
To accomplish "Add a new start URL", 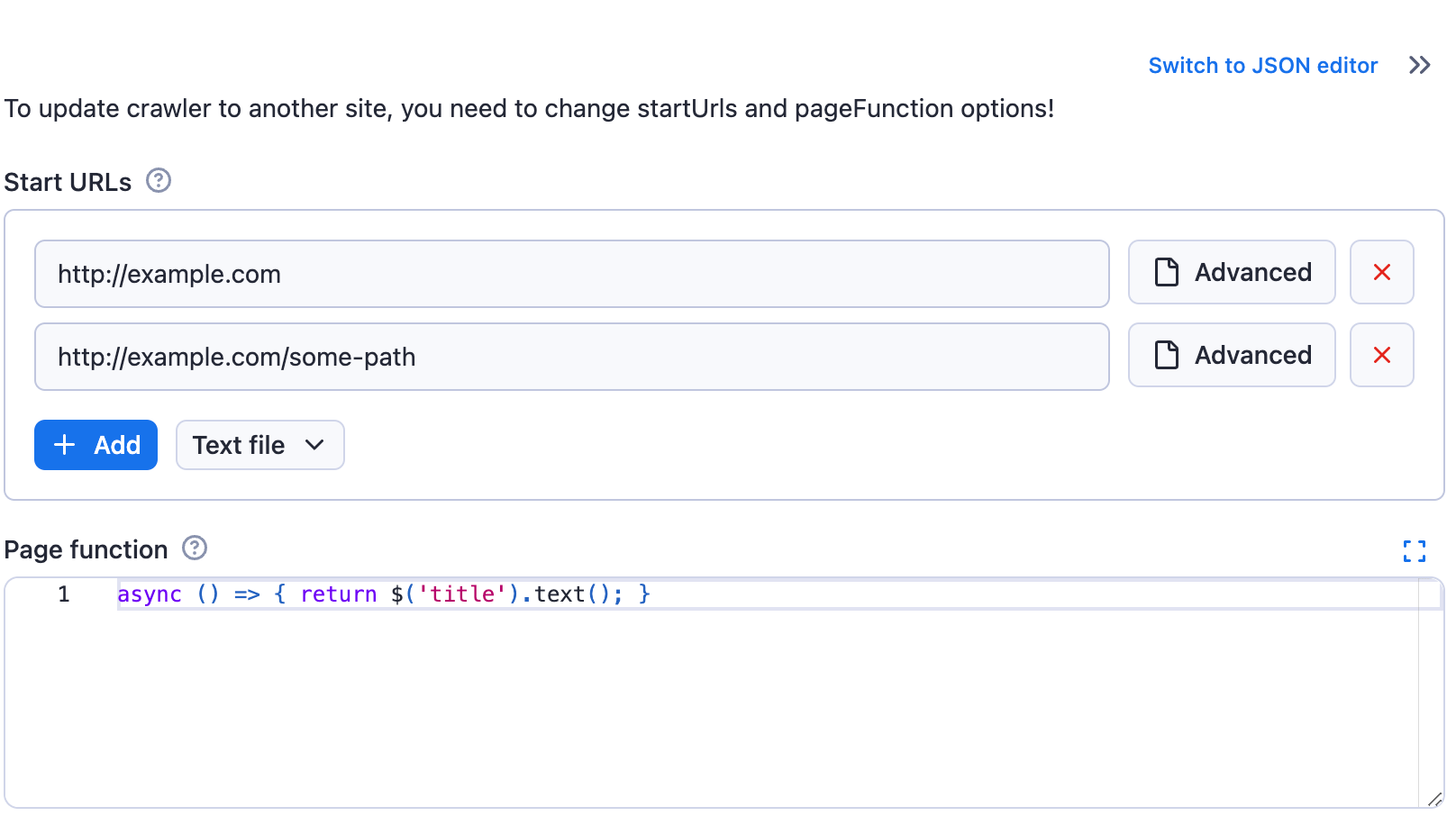I will tap(96, 444).
